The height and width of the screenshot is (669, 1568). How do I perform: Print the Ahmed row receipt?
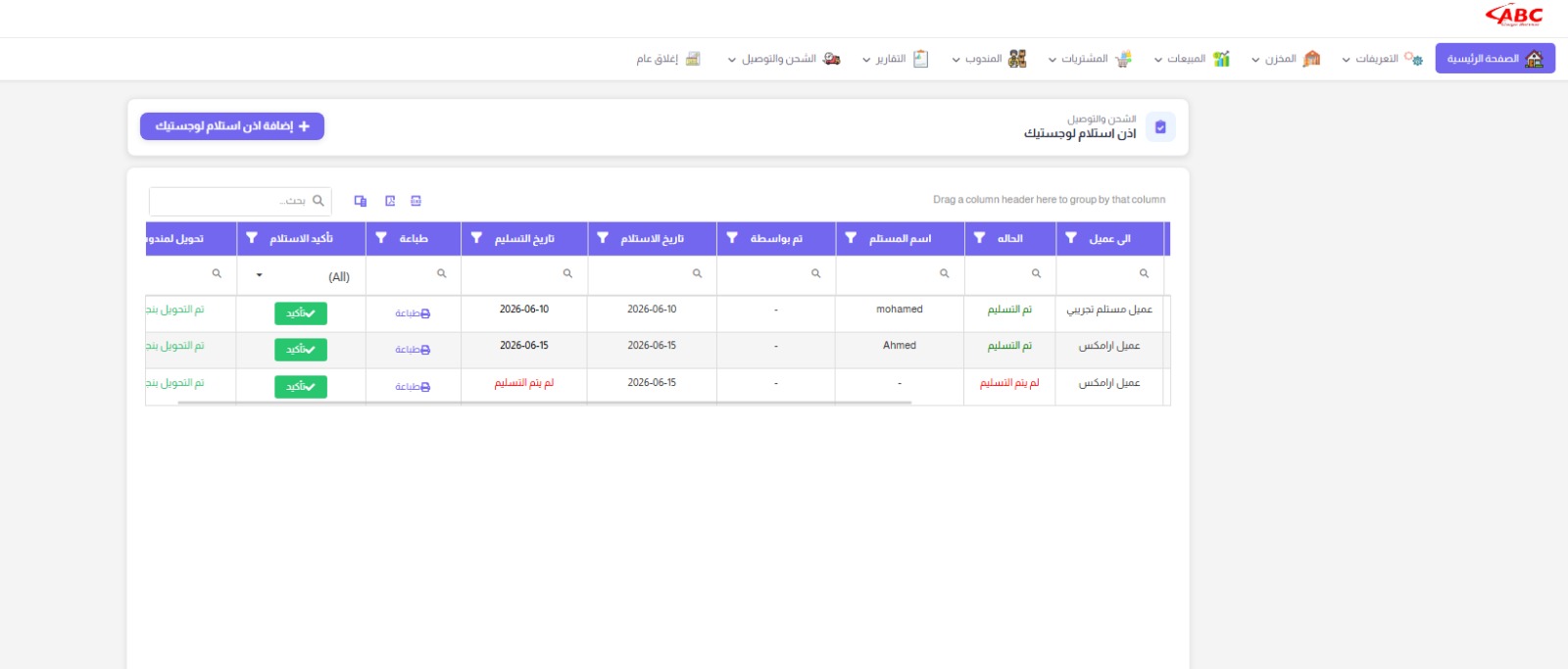tap(413, 350)
